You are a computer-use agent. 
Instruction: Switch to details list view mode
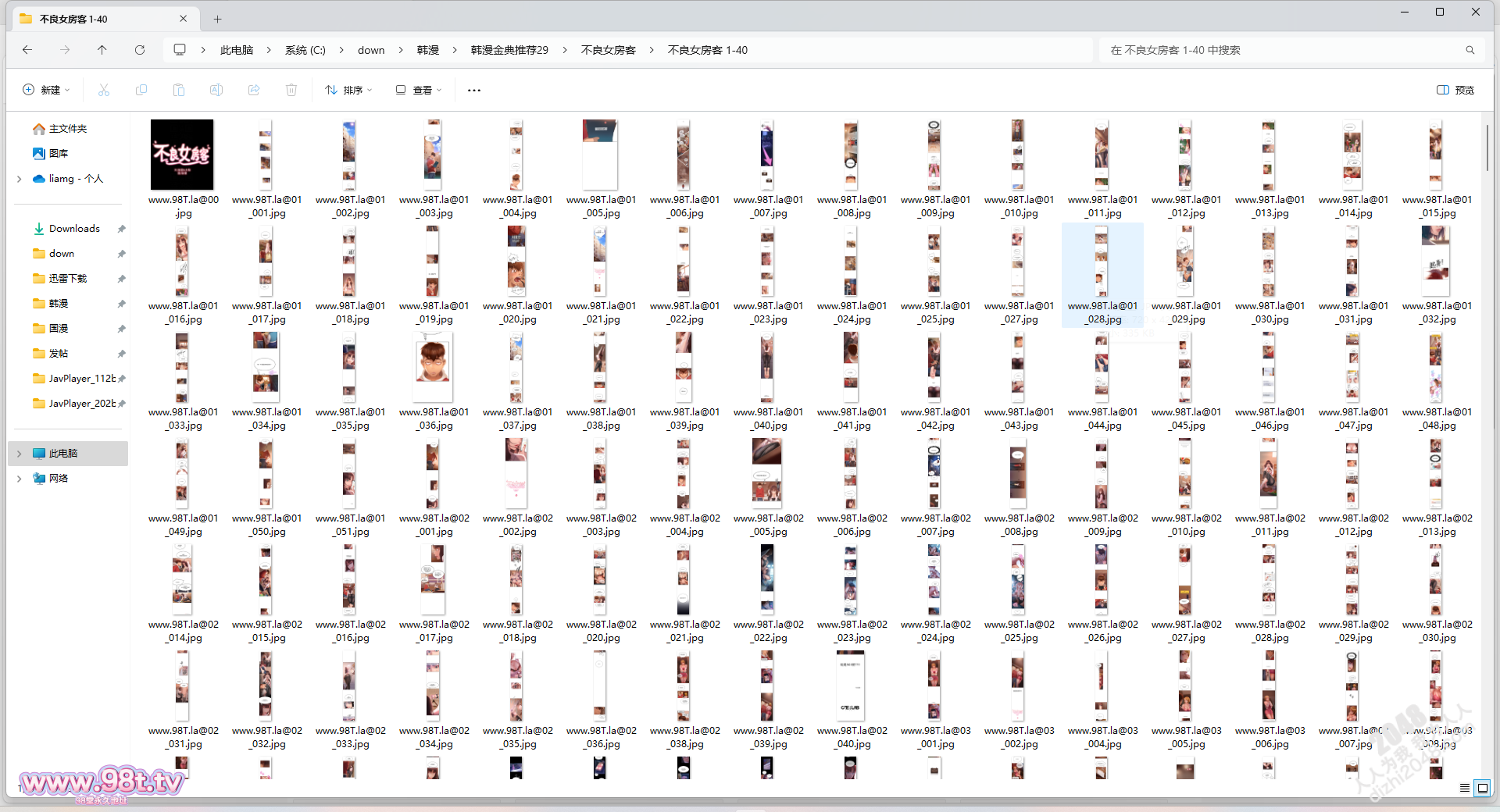(1466, 789)
